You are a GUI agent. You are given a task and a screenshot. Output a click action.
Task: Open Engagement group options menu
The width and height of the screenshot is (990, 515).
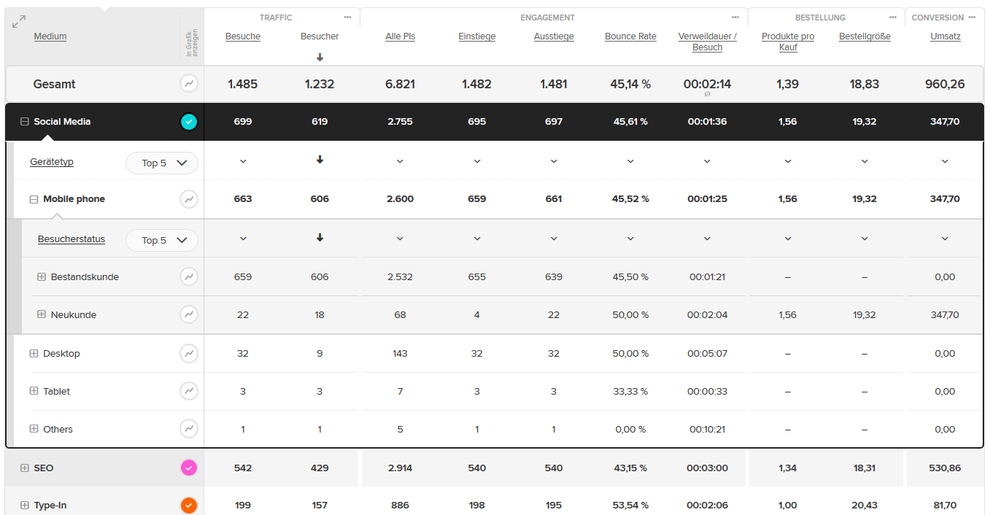click(735, 17)
